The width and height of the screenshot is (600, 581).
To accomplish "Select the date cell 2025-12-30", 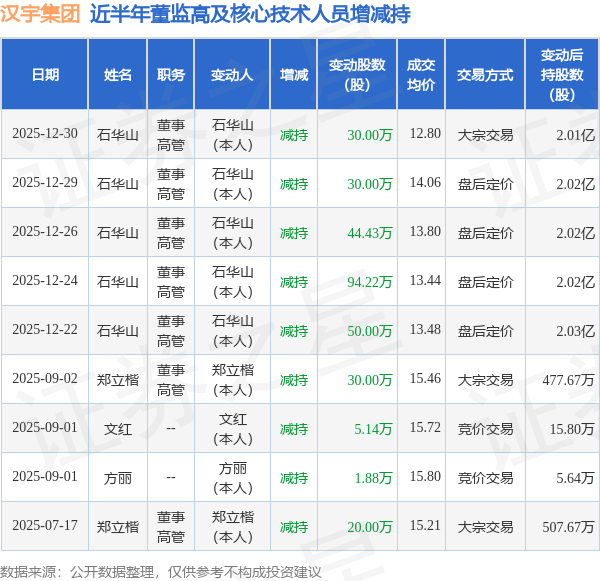I will click(x=45, y=134).
